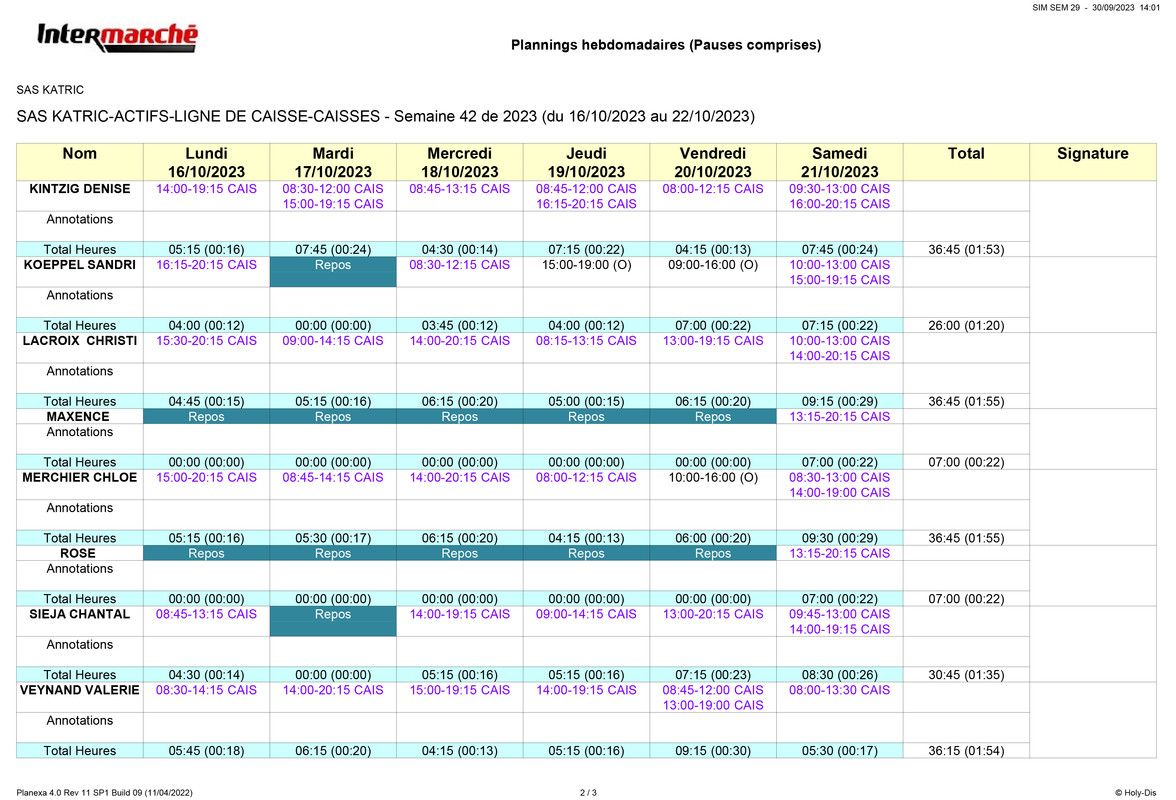The height and width of the screenshot is (800, 1176).
Task: Click the "Mardi 17/10/2023" column header
Action: coord(333,163)
